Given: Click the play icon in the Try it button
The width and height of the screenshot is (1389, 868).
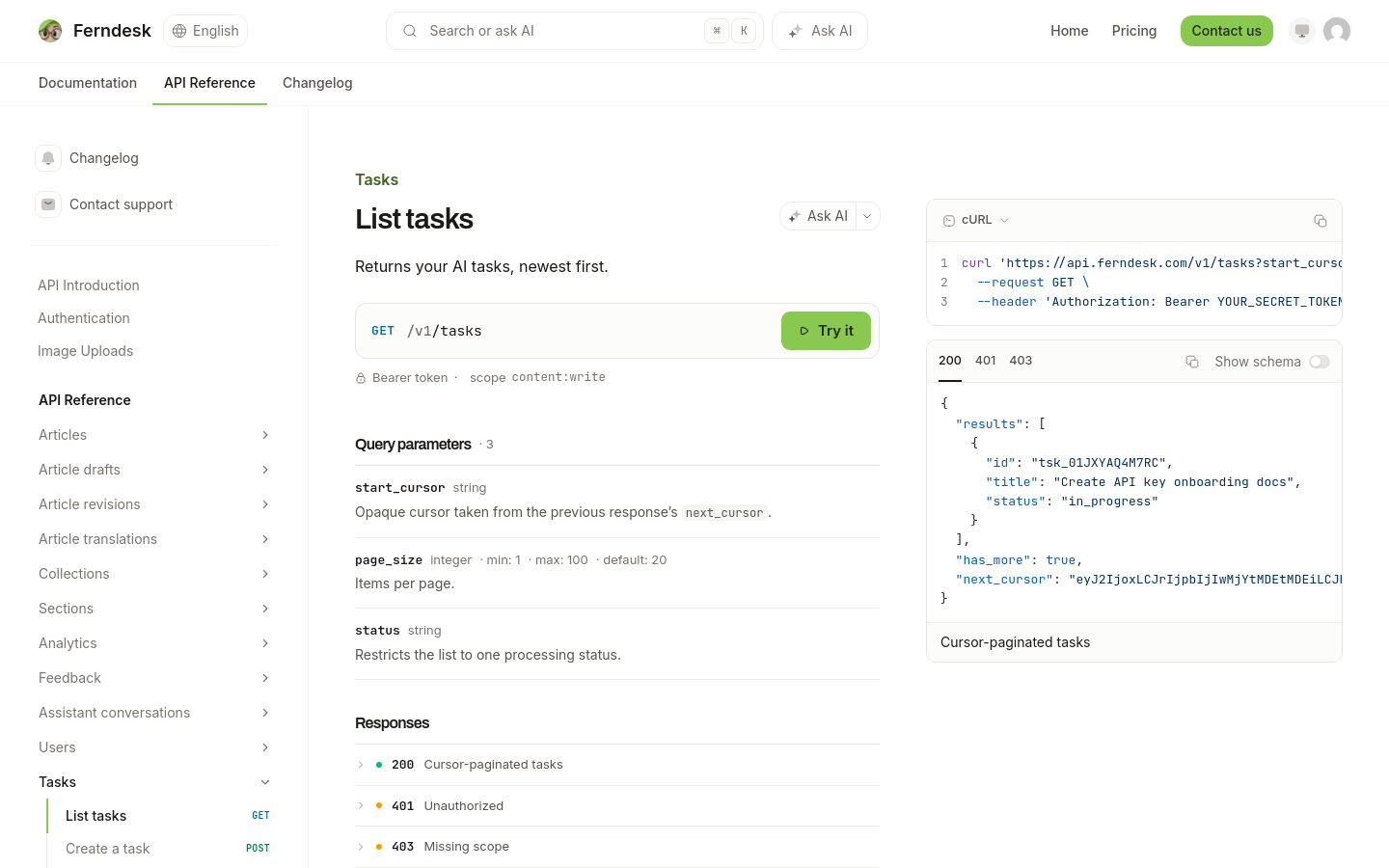Looking at the screenshot, I should 804,331.
